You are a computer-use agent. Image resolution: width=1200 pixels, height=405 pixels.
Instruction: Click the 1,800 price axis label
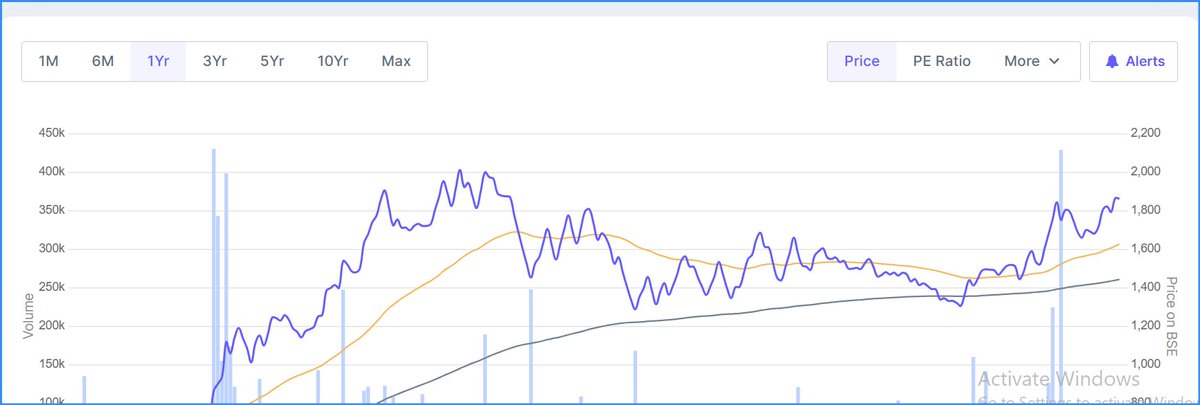click(x=1144, y=211)
